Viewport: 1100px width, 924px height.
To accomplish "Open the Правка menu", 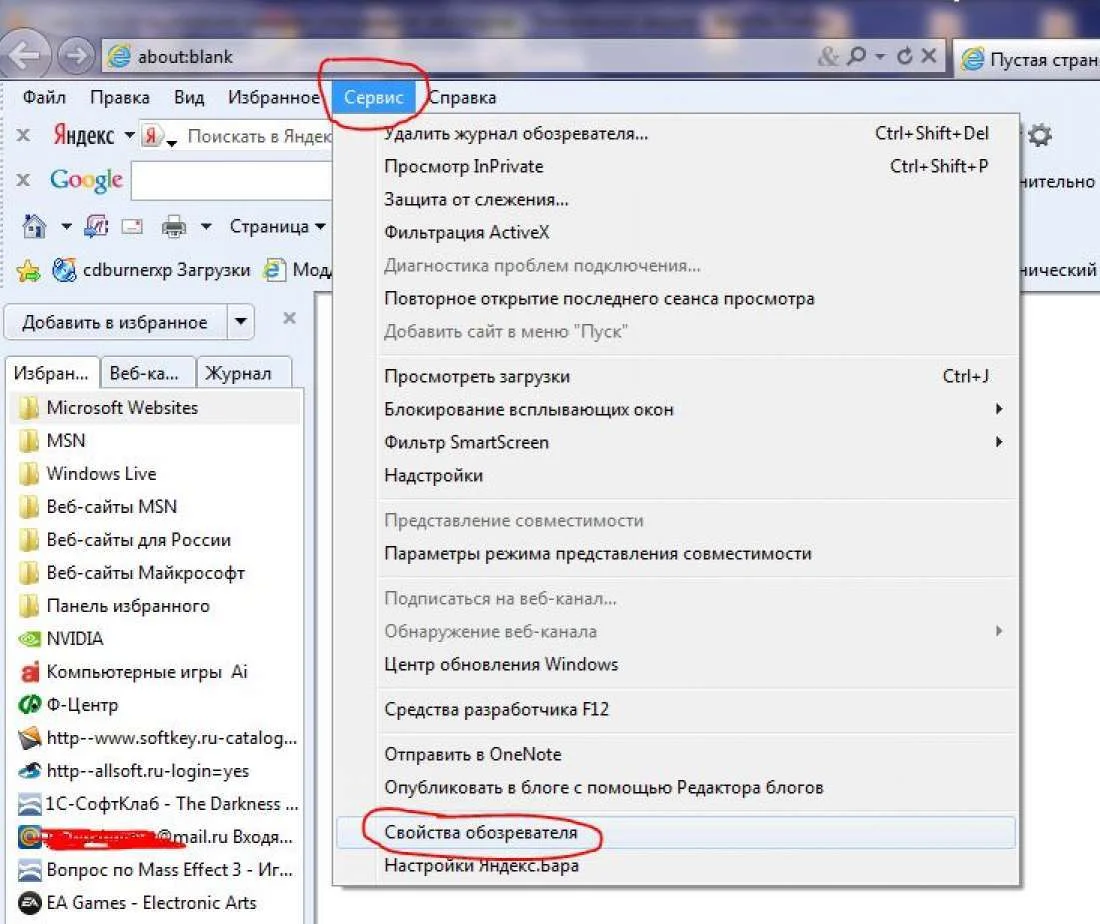I will click(x=120, y=97).
